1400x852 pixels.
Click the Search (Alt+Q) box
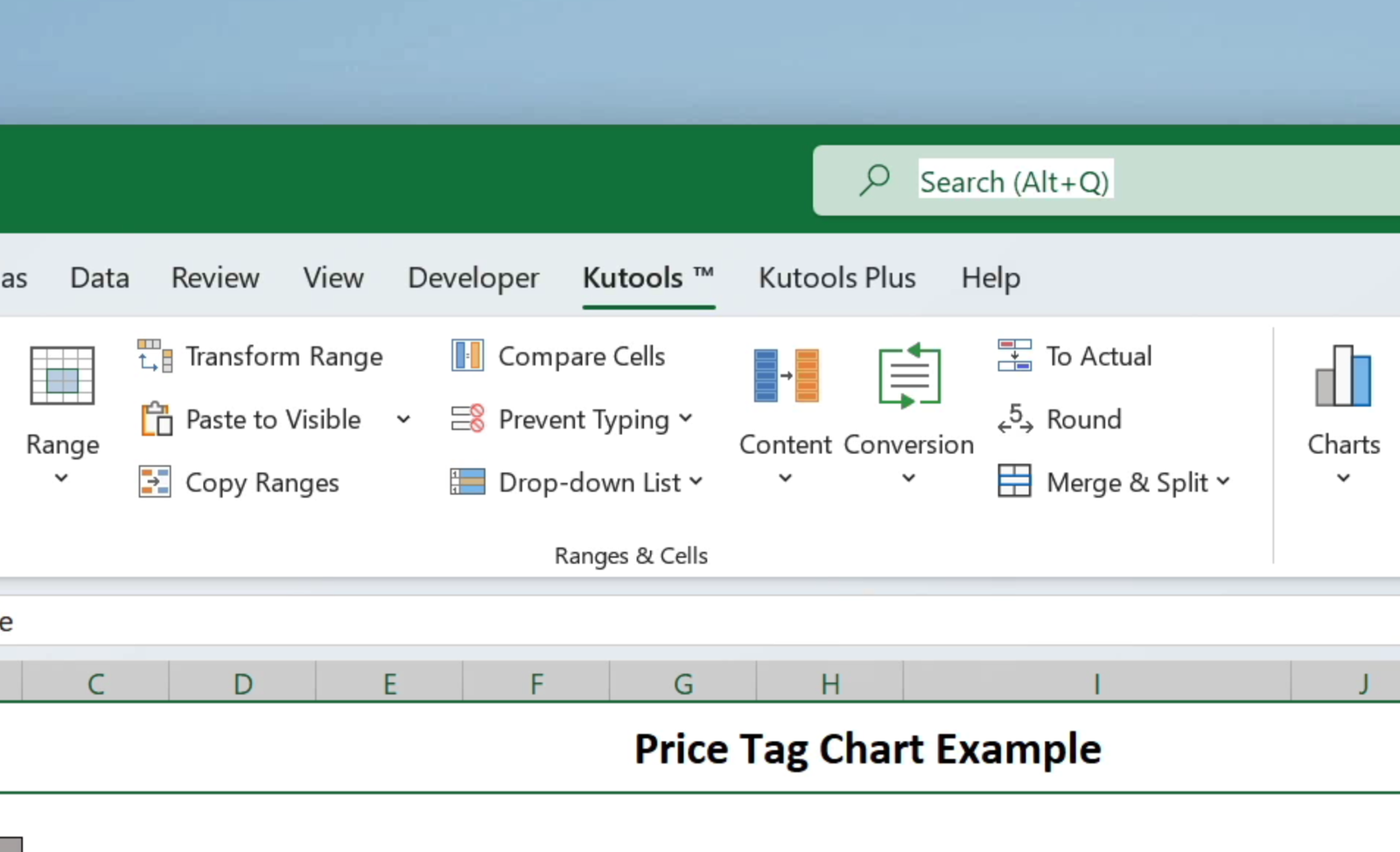point(1015,182)
